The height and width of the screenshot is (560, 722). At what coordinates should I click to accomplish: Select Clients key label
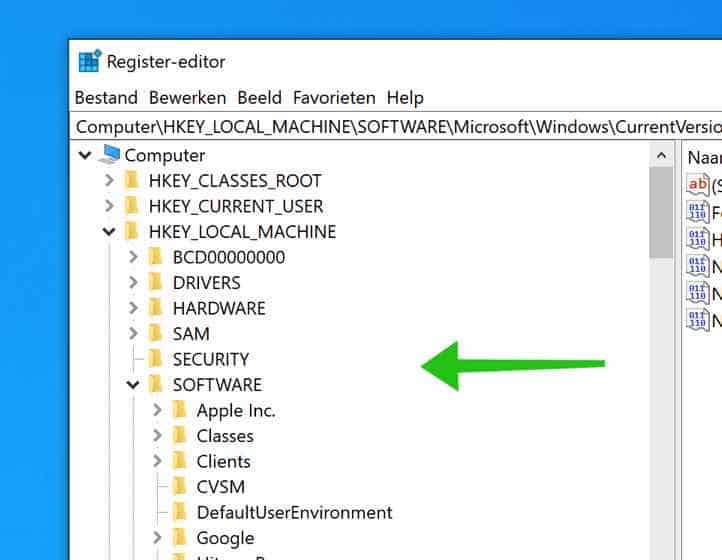coord(223,461)
